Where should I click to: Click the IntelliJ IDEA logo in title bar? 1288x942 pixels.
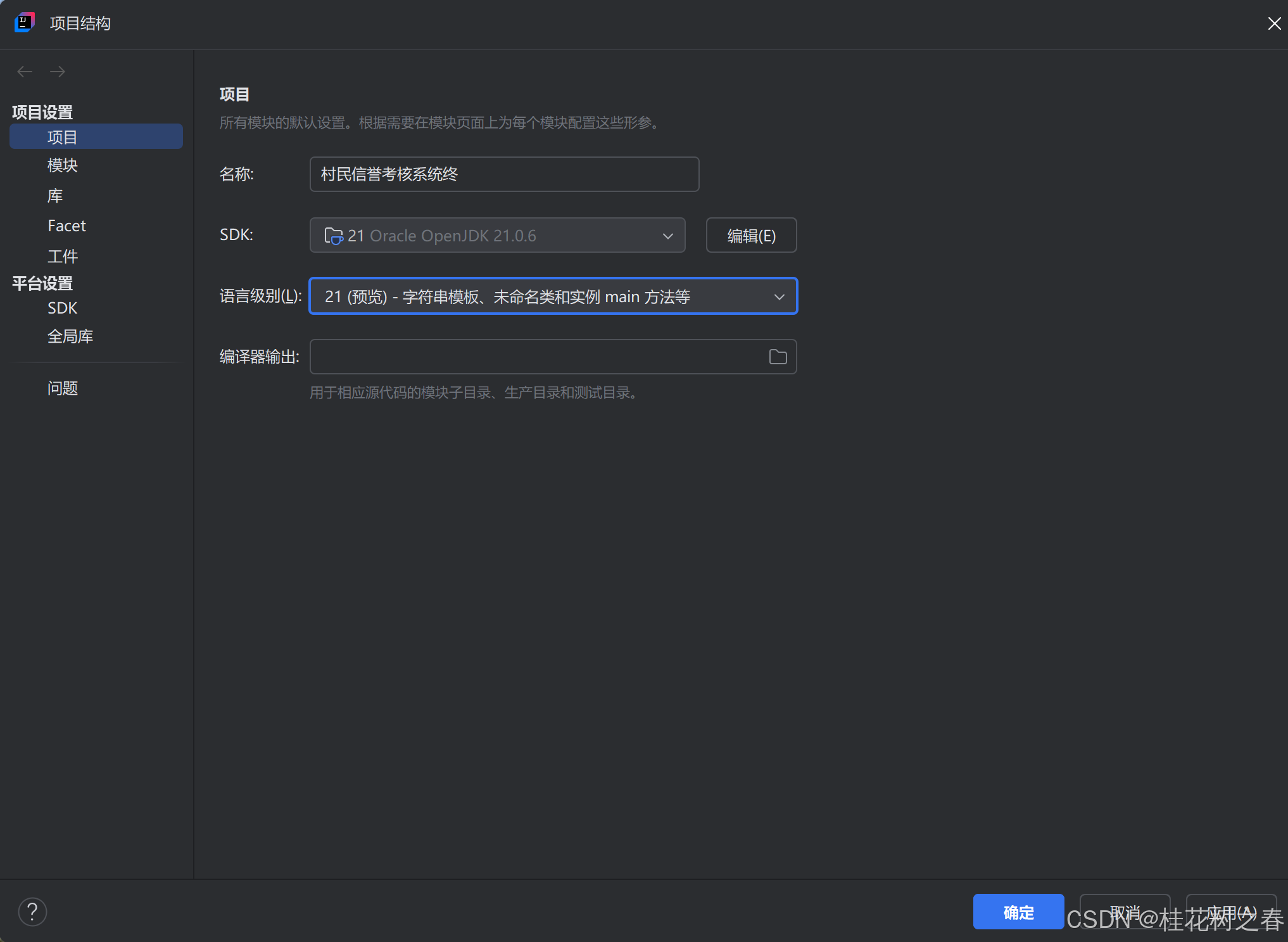click(24, 22)
